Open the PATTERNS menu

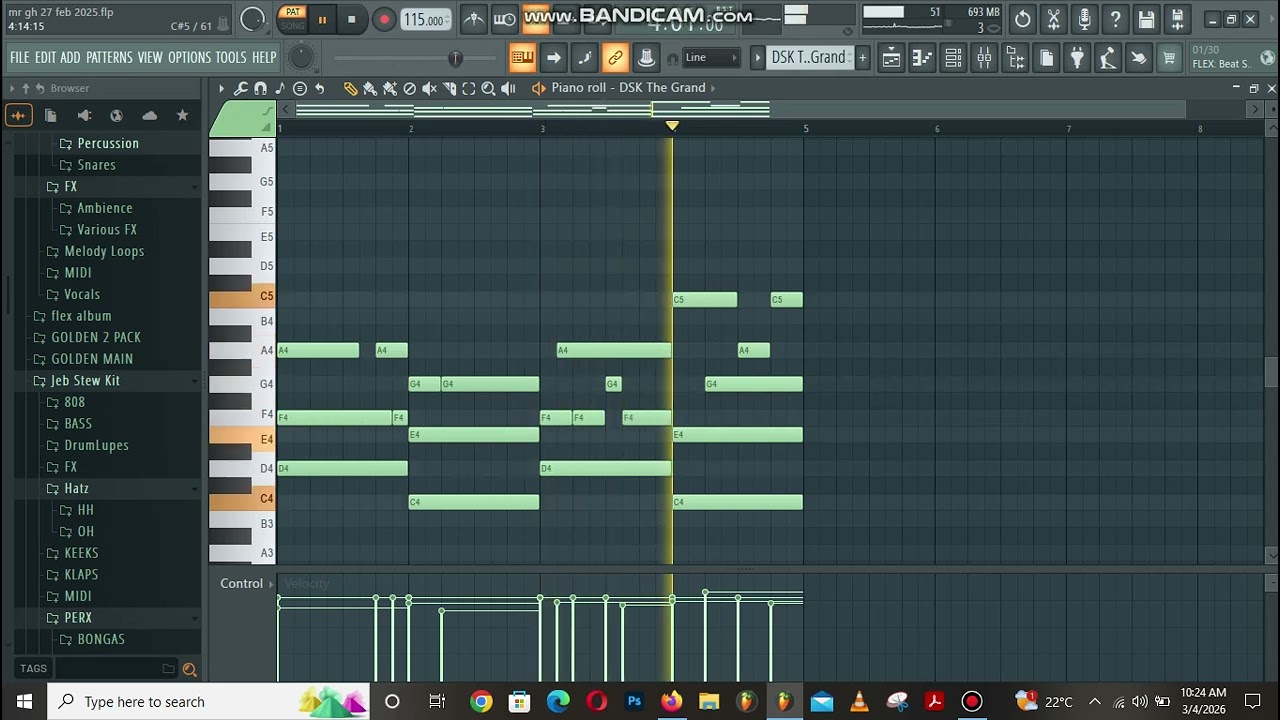pyautogui.click(x=109, y=58)
